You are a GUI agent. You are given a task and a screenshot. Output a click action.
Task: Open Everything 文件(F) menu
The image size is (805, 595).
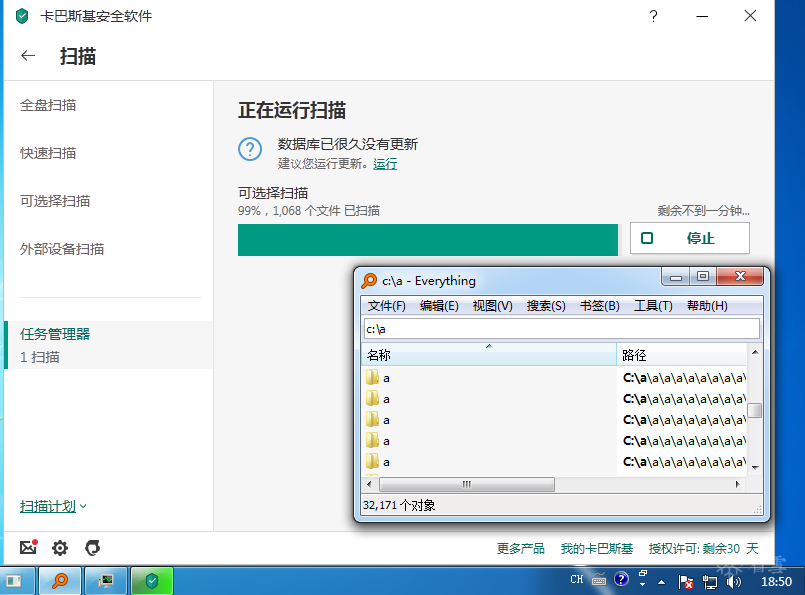(387, 306)
